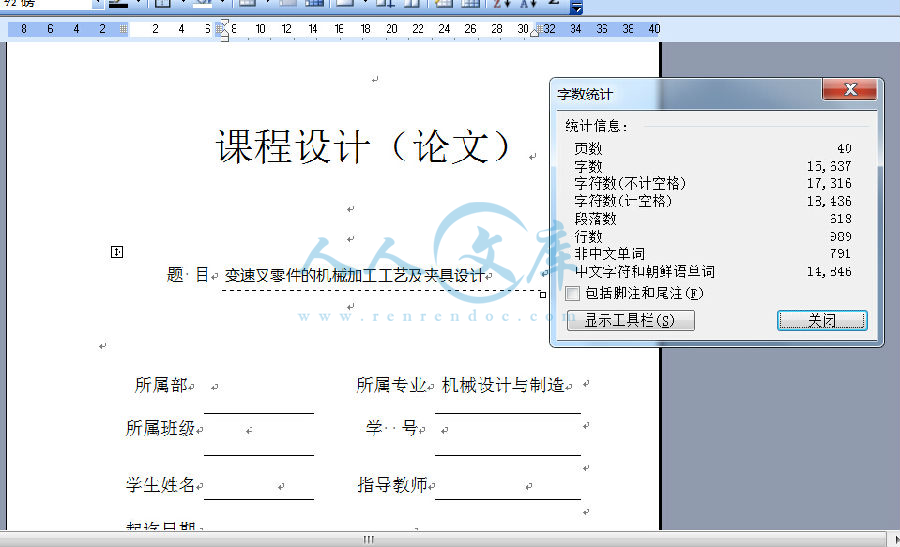Open the toolbar options arrow after the sort icons

(x=576, y=7)
